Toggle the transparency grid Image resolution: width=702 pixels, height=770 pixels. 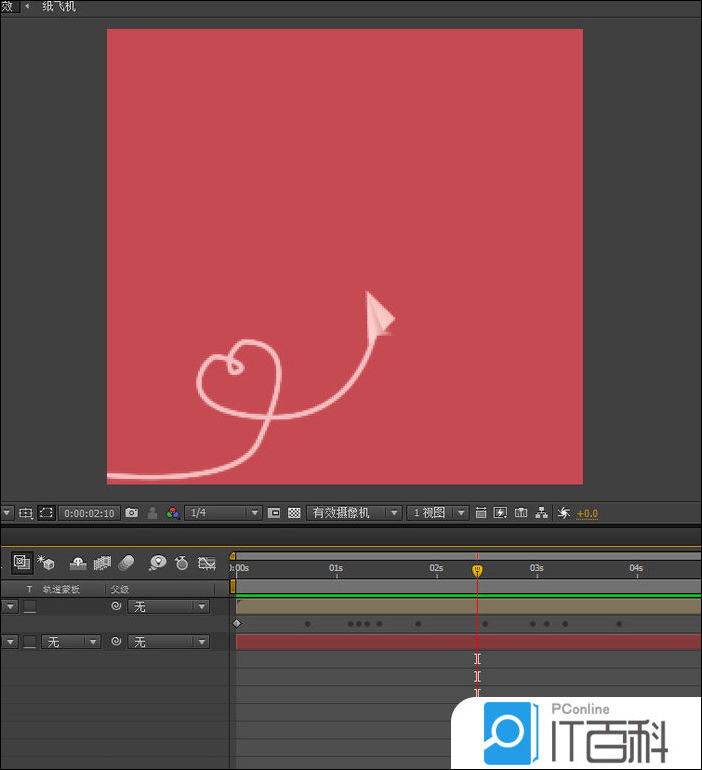294,513
